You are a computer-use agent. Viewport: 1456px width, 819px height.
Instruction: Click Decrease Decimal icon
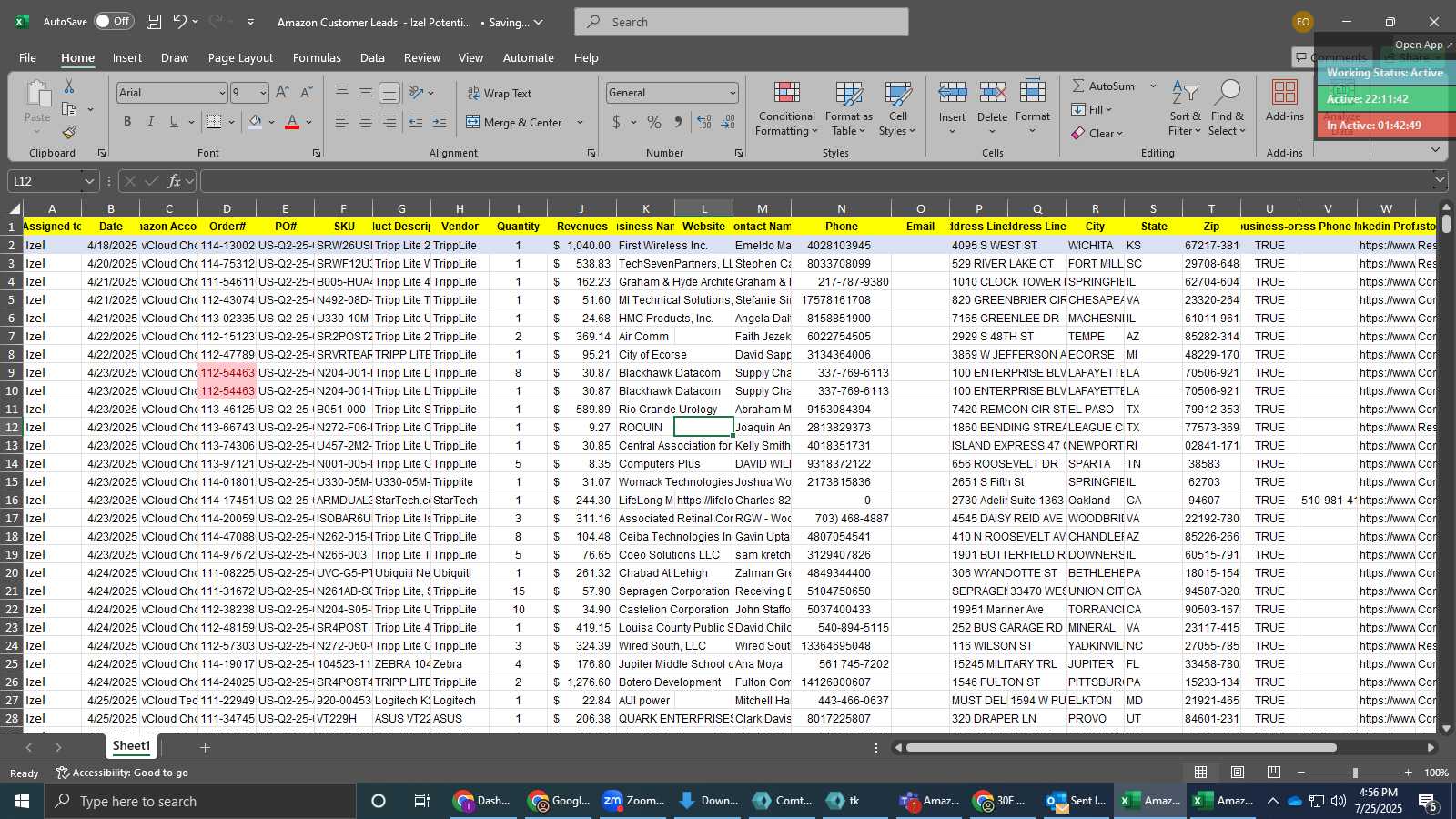728,122
